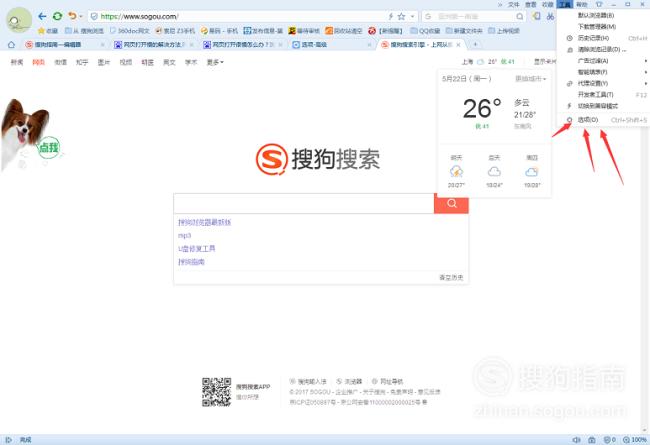This screenshot has height=445, width=650.
Task: Open the 帮助 menu
Action: point(582,4)
